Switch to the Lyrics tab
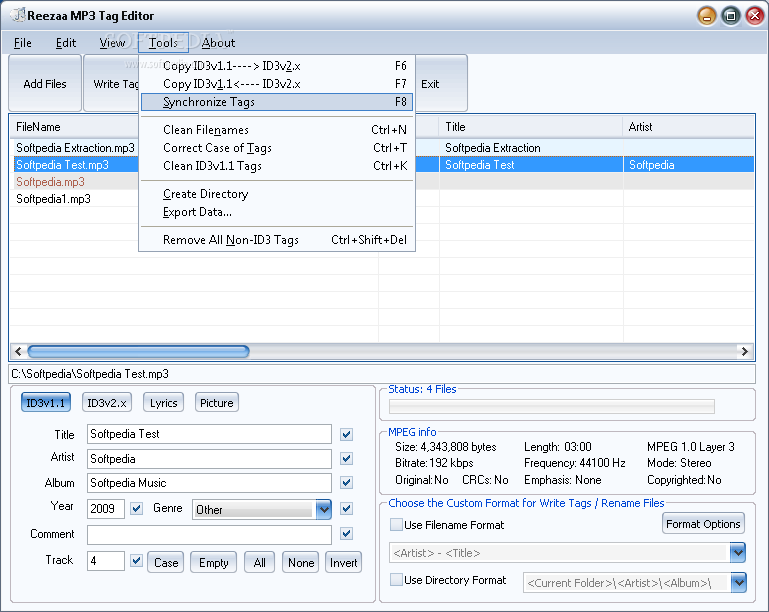The image size is (769, 612). [164, 403]
